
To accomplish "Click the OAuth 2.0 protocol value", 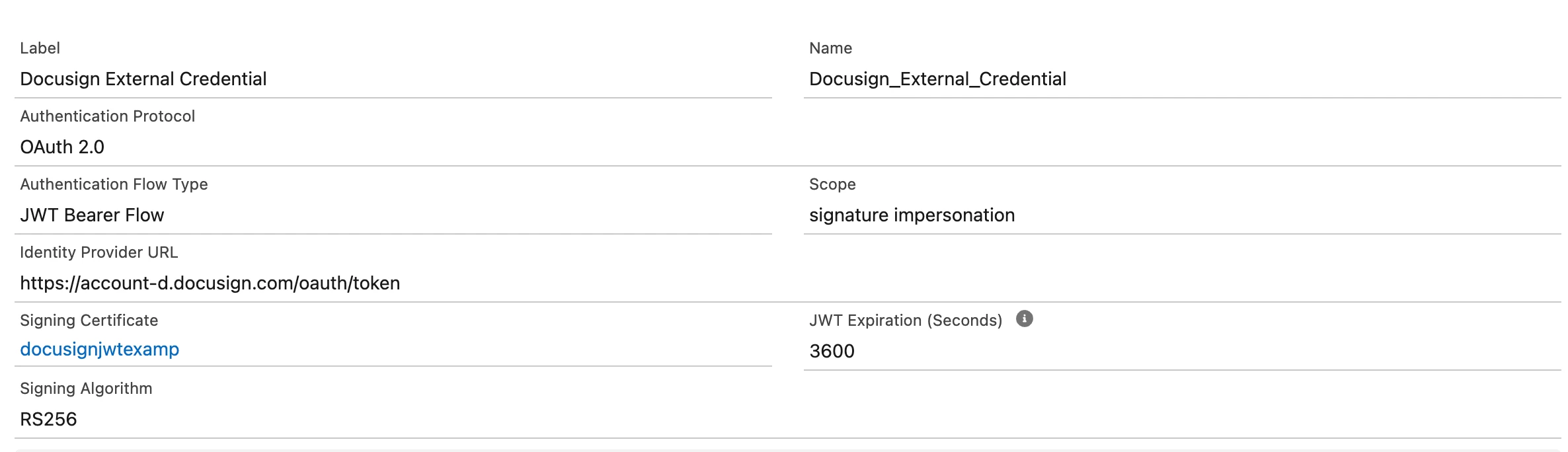I will click(62, 147).
